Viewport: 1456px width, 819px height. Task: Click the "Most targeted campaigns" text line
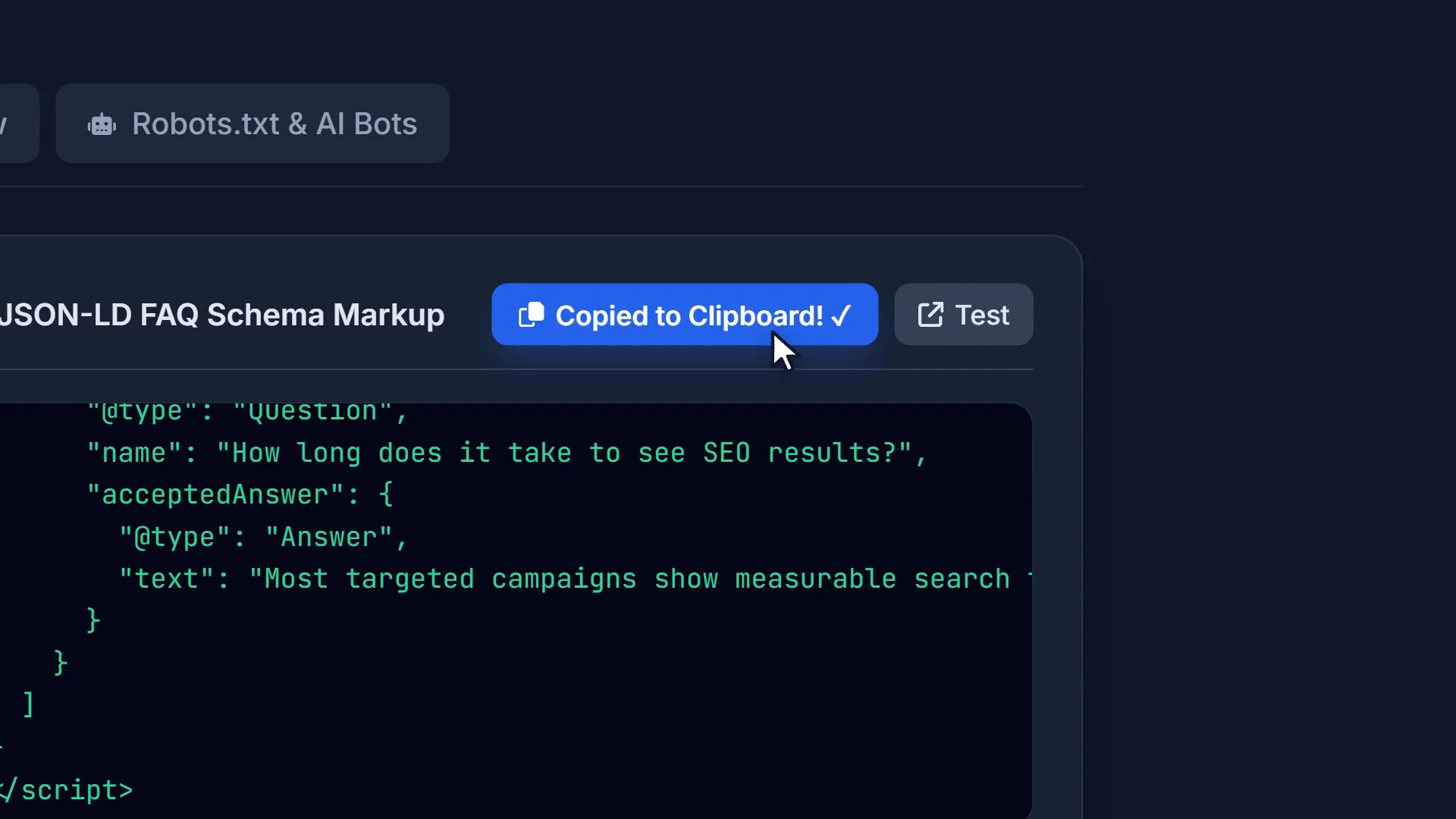(576, 579)
